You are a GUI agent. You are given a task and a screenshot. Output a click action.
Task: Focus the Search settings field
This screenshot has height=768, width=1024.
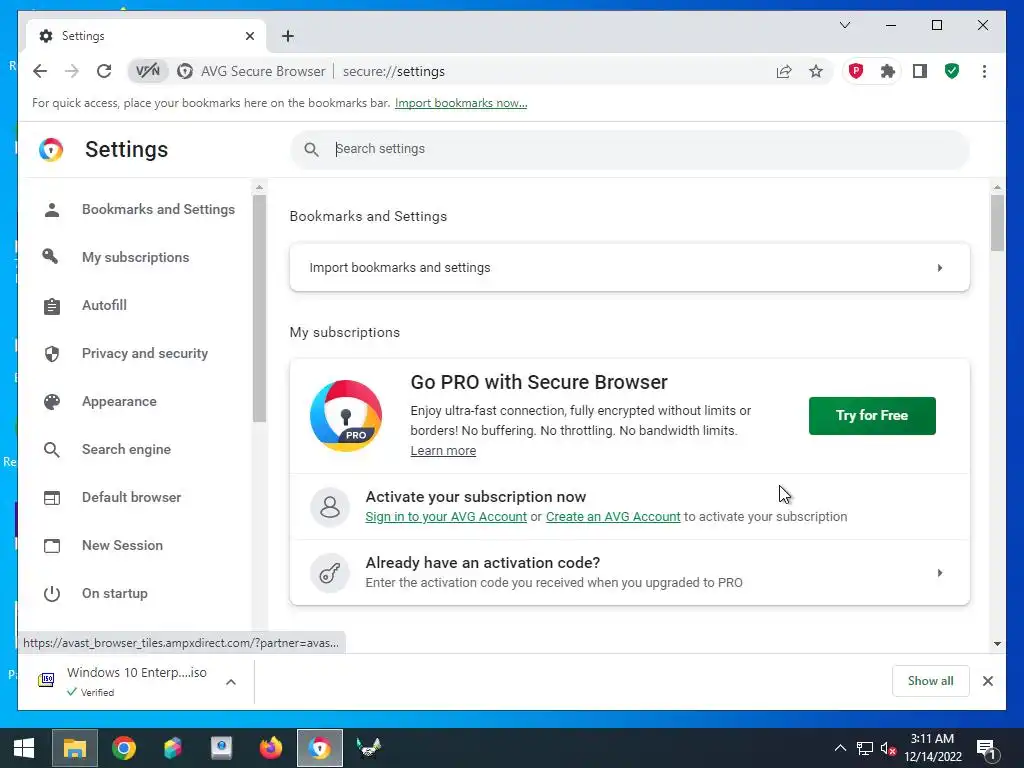click(x=630, y=149)
